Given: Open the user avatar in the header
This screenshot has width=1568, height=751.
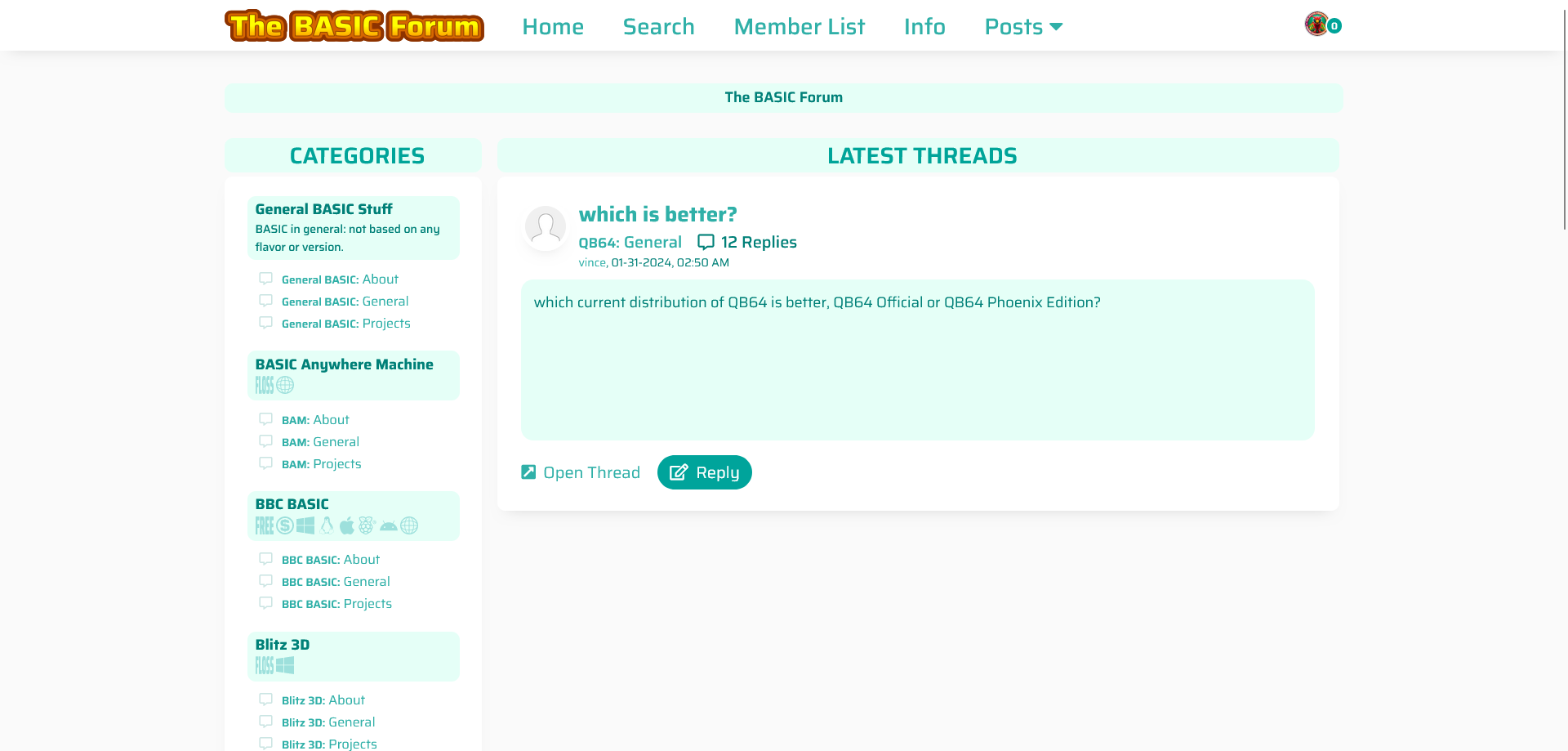Looking at the screenshot, I should pos(1316,24).
